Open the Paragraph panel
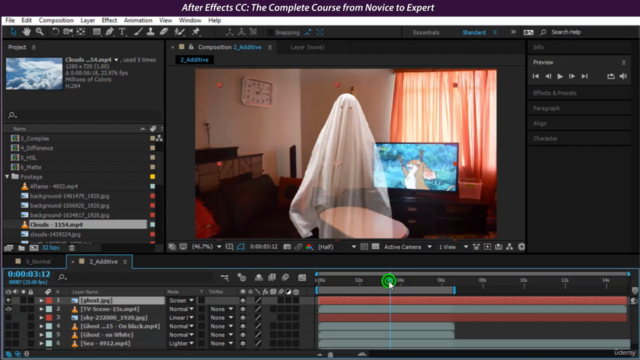The height and width of the screenshot is (360, 640). 546,108
